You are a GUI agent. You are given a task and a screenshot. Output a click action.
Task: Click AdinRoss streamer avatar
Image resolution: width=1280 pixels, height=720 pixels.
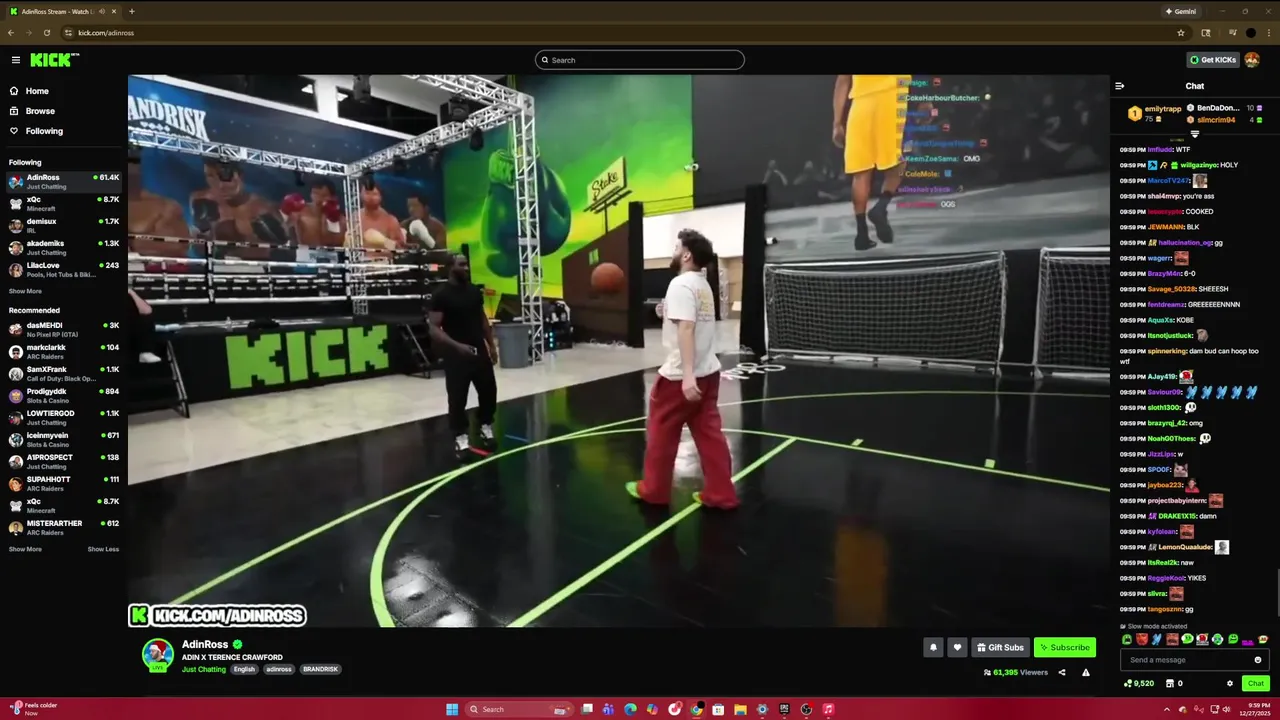tap(157, 654)
